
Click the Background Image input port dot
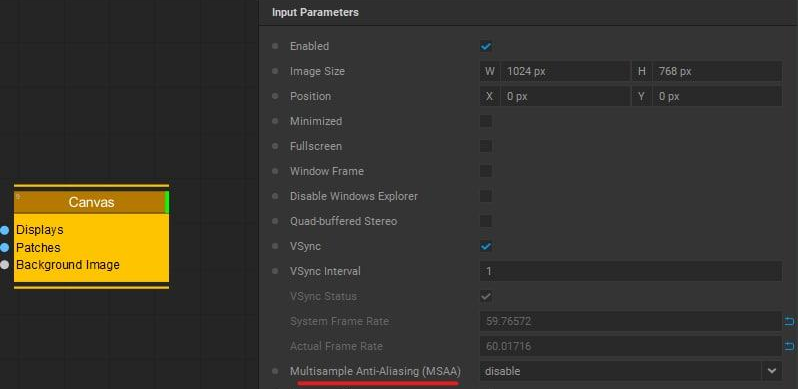(x=5, y=265)
